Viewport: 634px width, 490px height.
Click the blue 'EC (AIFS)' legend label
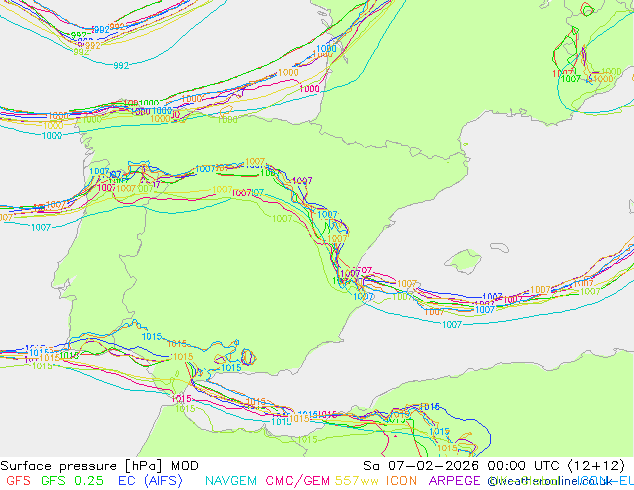[x=150, y=481]
